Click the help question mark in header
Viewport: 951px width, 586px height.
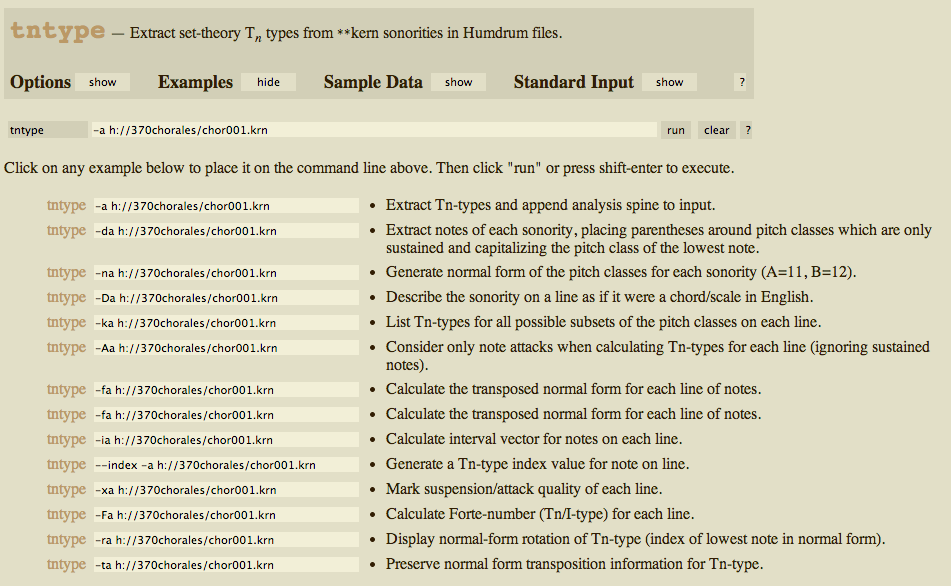tap(741, 82)
